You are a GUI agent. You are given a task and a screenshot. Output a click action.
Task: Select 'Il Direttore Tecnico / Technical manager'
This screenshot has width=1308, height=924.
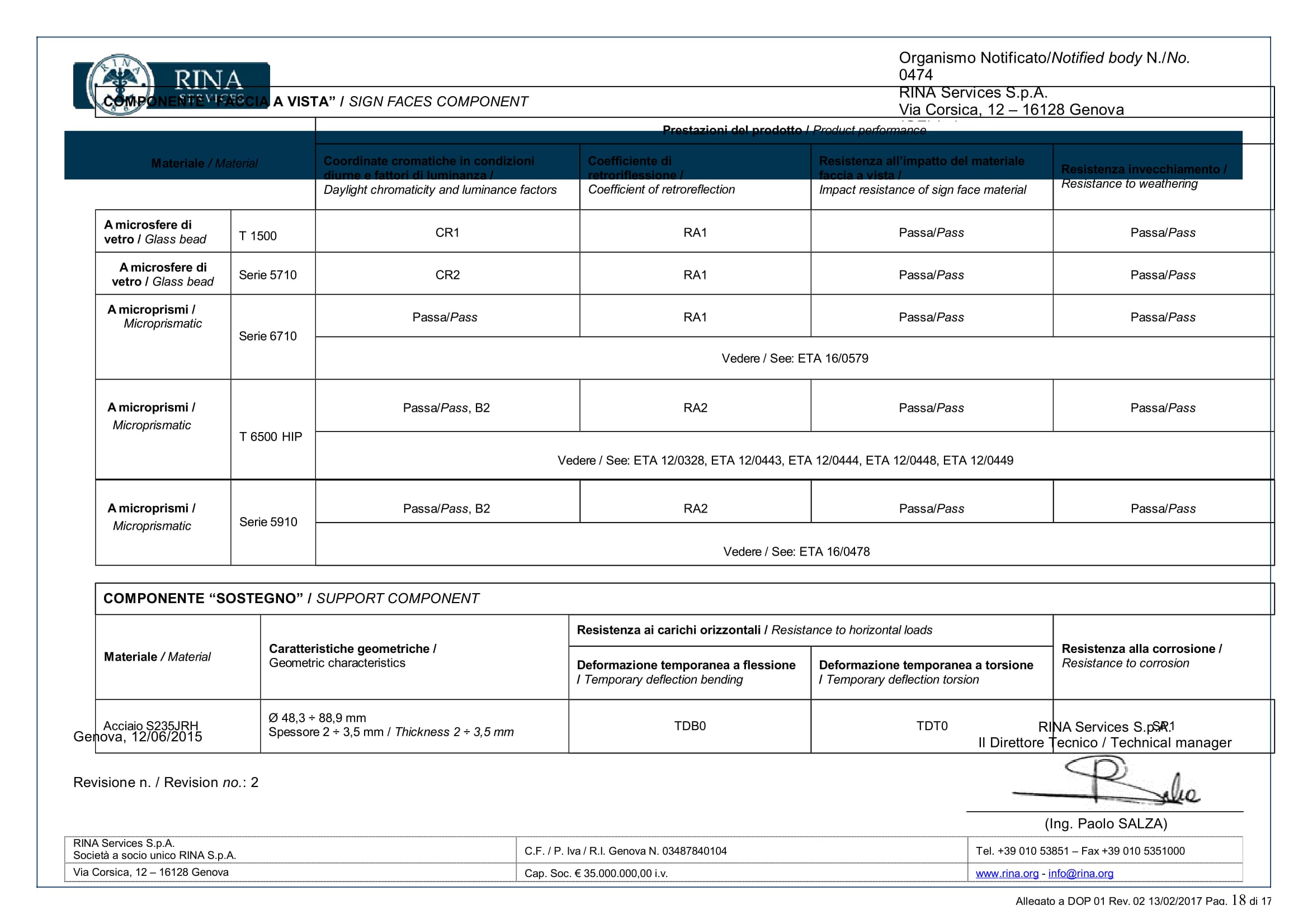coord(1104,742)
